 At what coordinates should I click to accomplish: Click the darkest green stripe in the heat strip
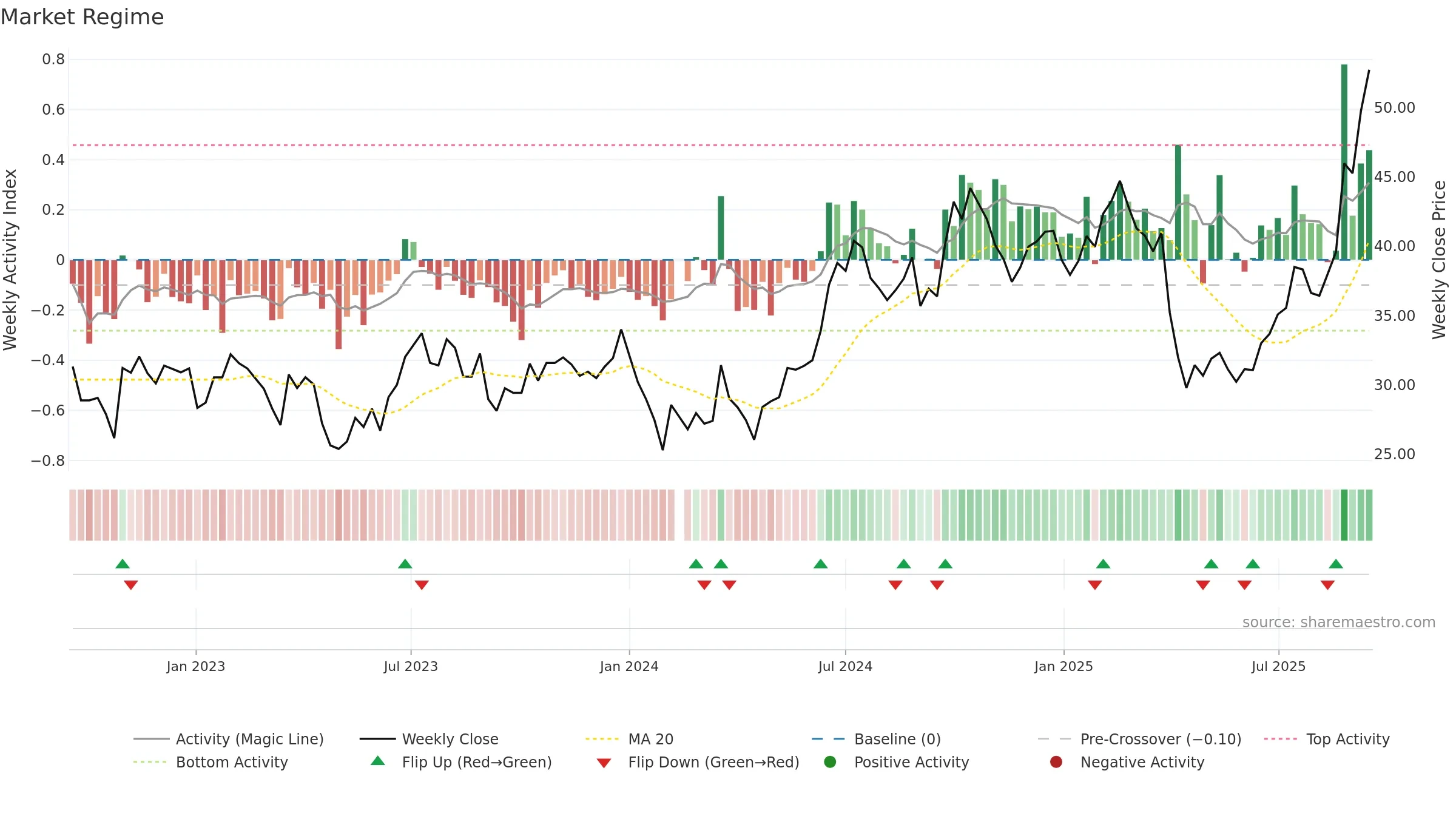(1344, 515)
